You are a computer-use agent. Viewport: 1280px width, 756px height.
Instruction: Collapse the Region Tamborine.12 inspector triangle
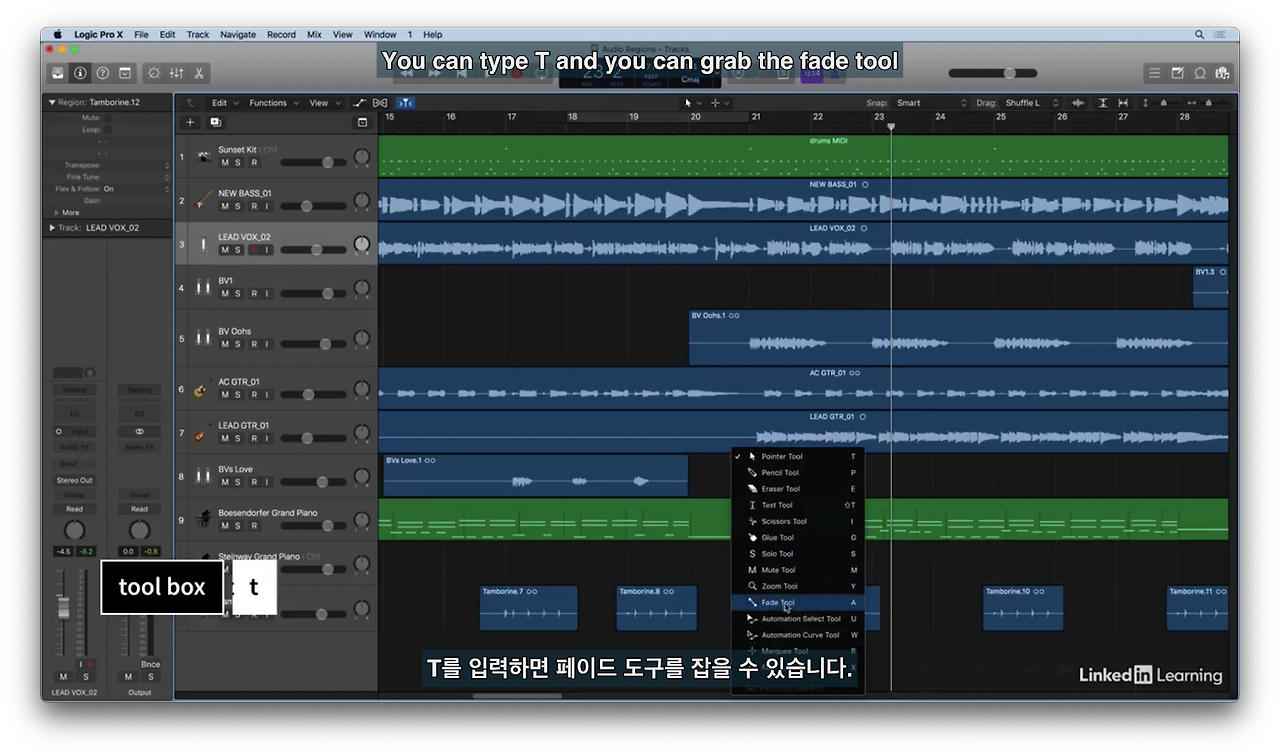point(52,102)
